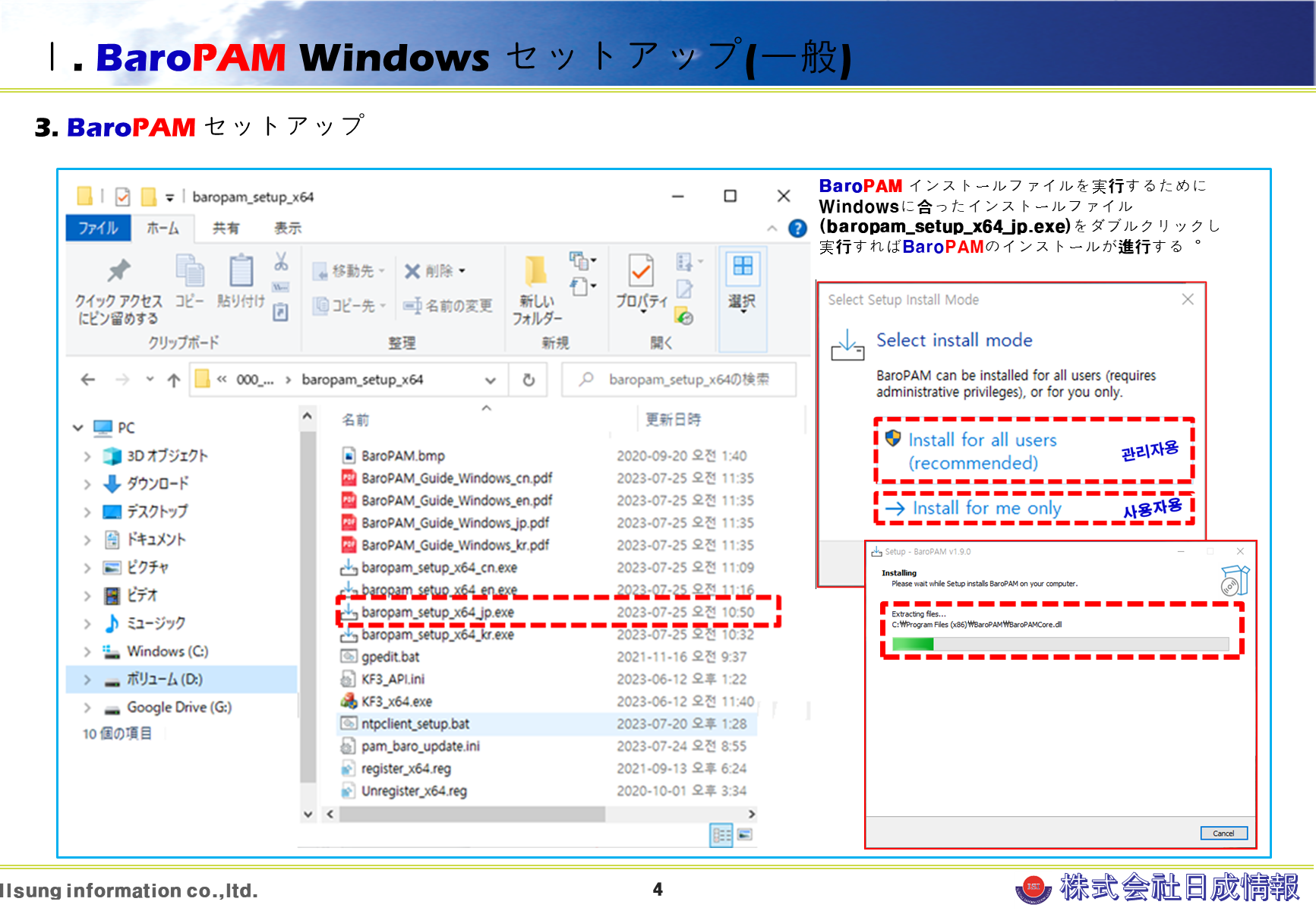
Task: Select Unregister_x64.reg file
Action: tap(404, 791)
